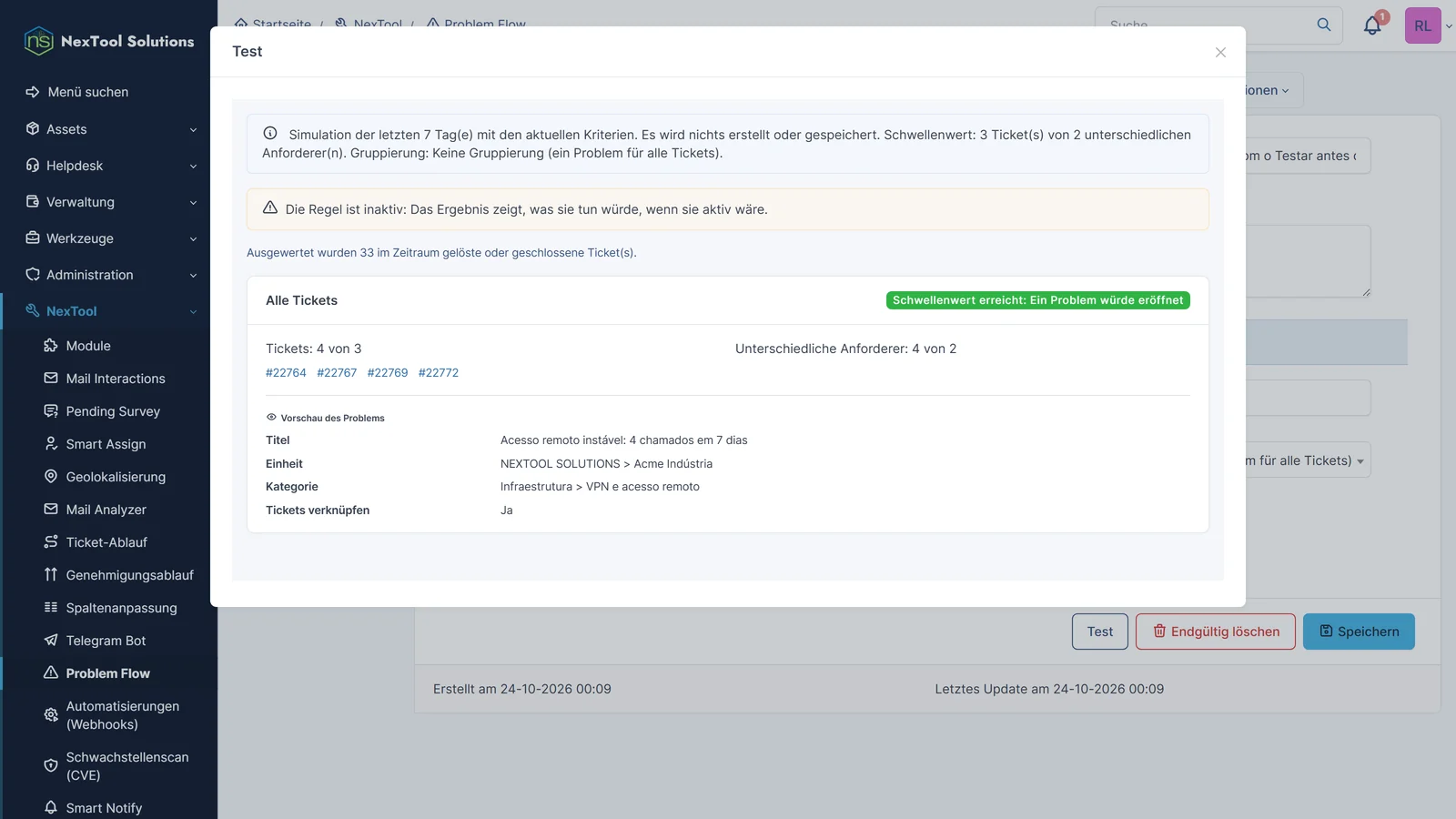Expand the Assets menu chevron
This screenshot has width=1456, height=819.
pyautogui.click(x=193, y=129)
